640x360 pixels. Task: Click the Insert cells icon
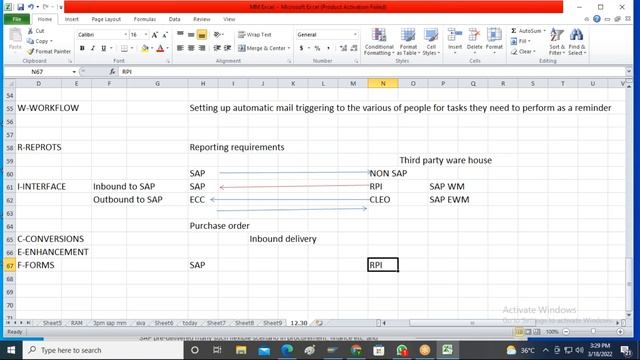[x=455, y=36]
